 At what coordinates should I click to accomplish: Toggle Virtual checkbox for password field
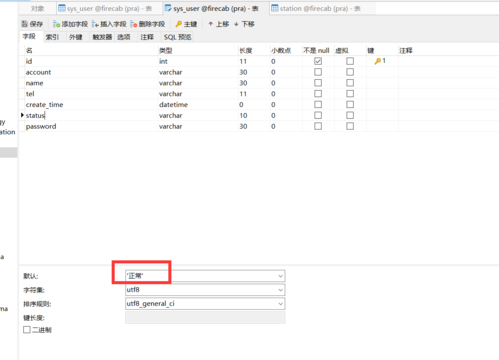[x=350, y=126]
